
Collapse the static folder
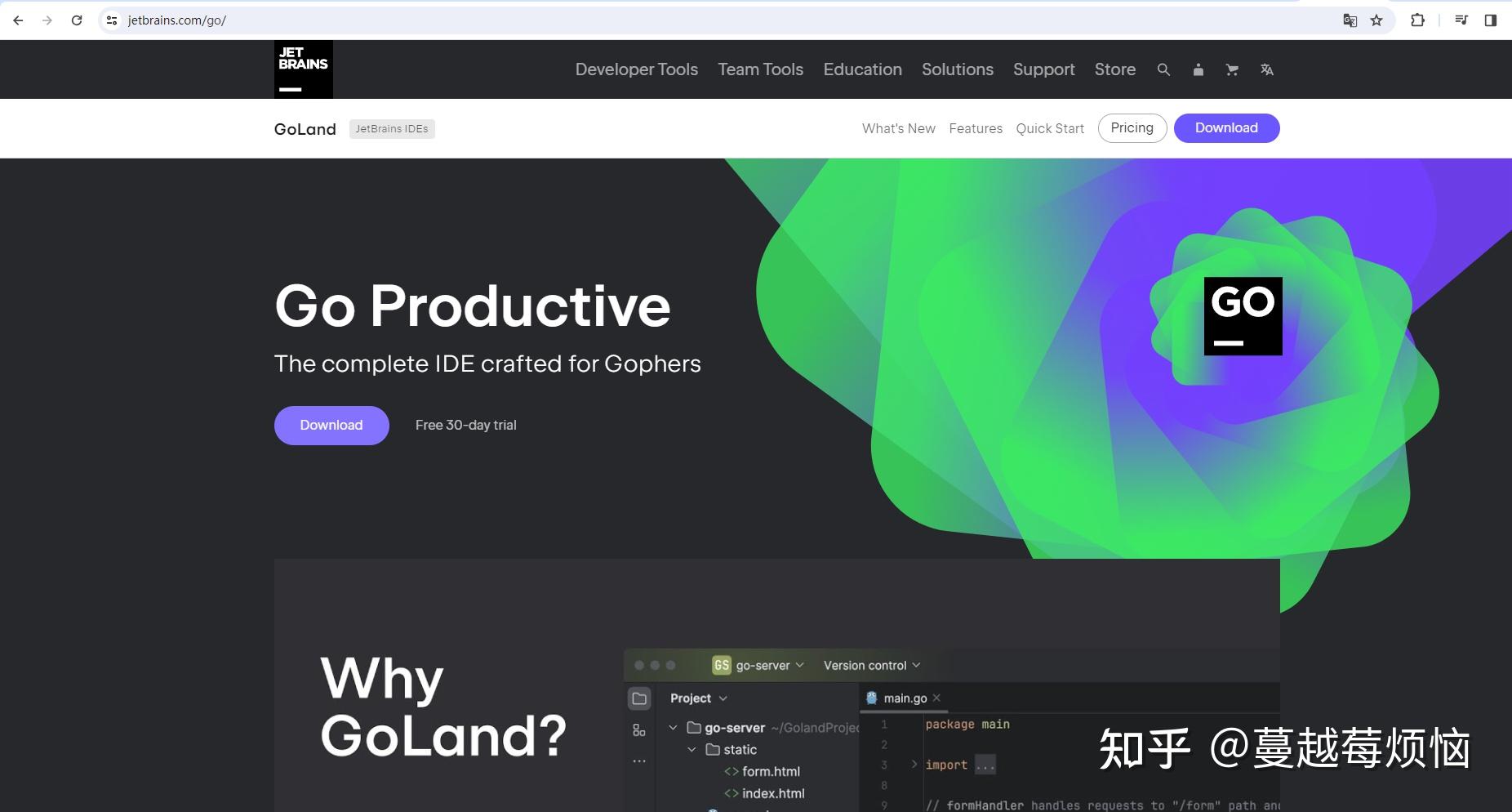coord(691,749)
